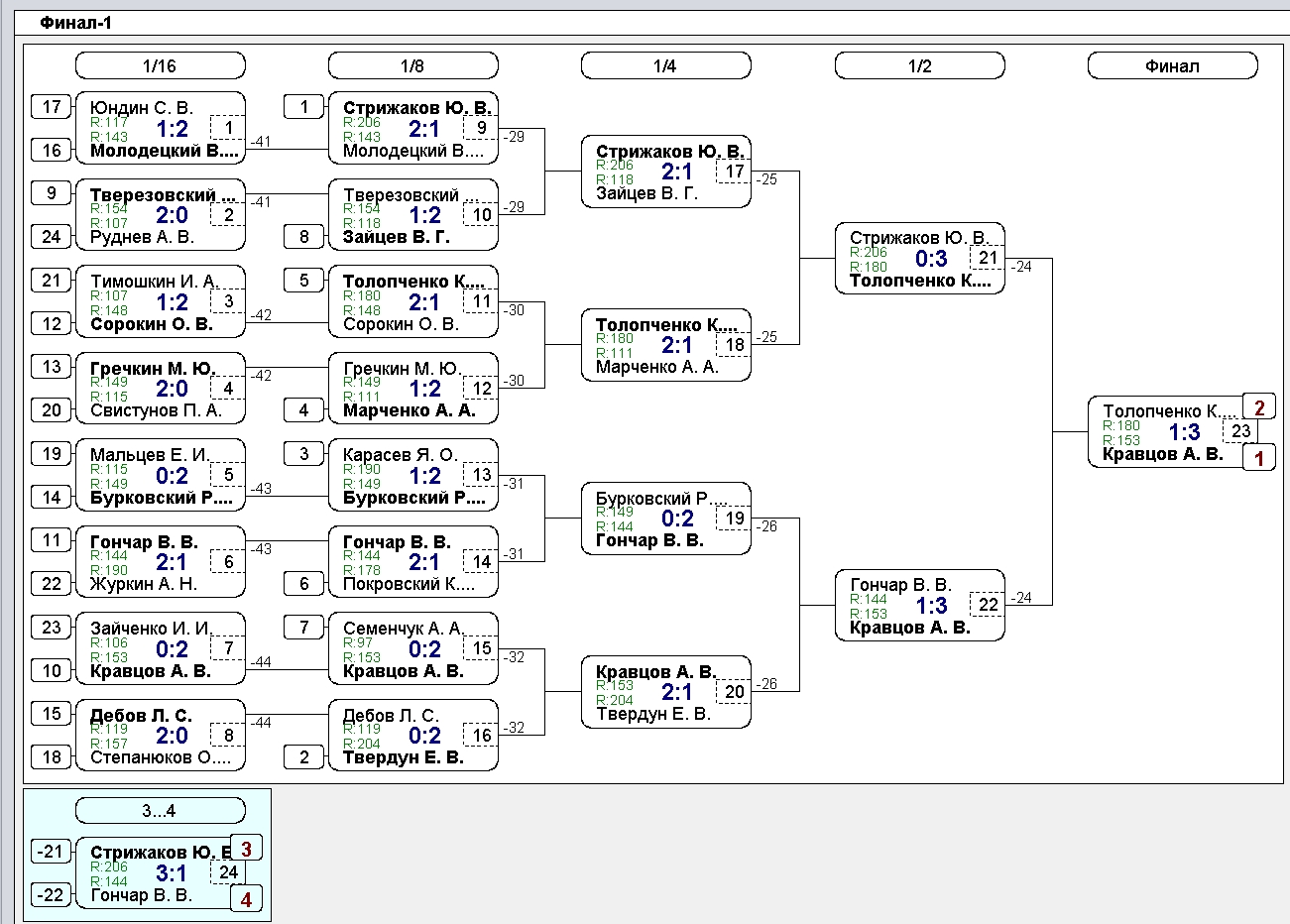The width and height of the screenshot is (1290, 924).
Task: Click seed box 9 beside Тверезовский
Action: 52,193
